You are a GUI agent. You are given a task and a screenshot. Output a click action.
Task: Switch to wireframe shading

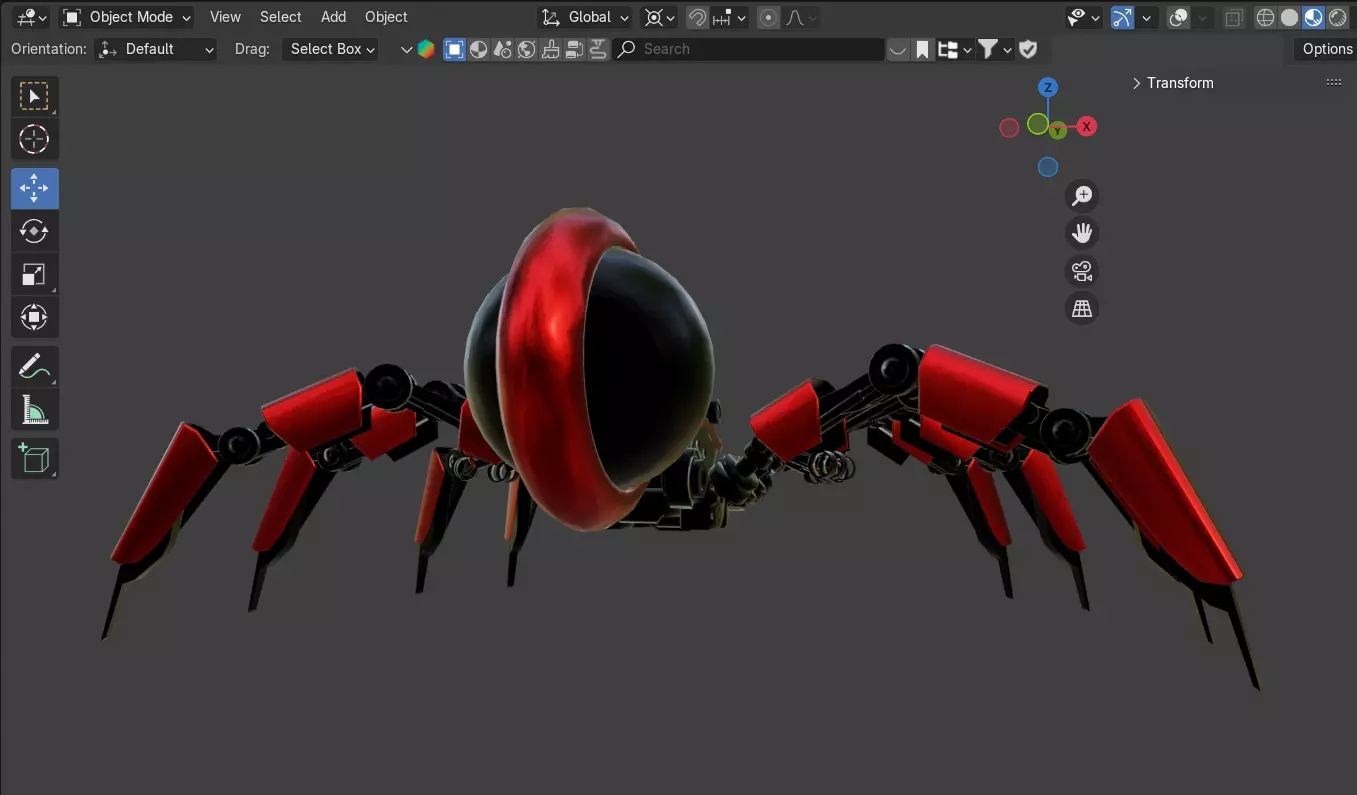(x=1265, y=17)
